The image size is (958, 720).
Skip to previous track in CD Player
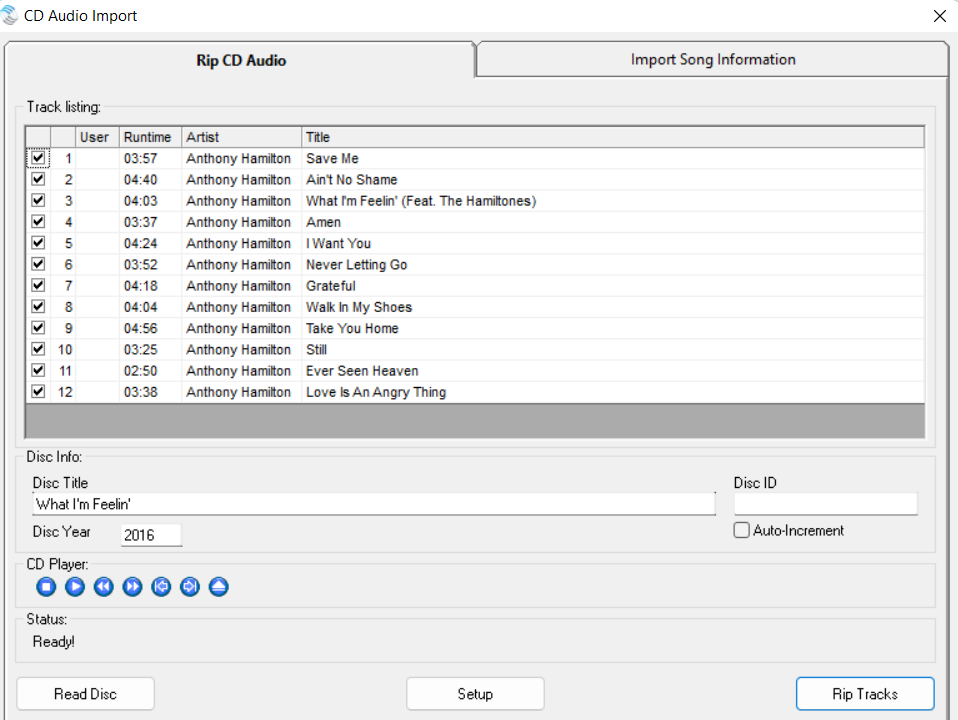[161, 587]
